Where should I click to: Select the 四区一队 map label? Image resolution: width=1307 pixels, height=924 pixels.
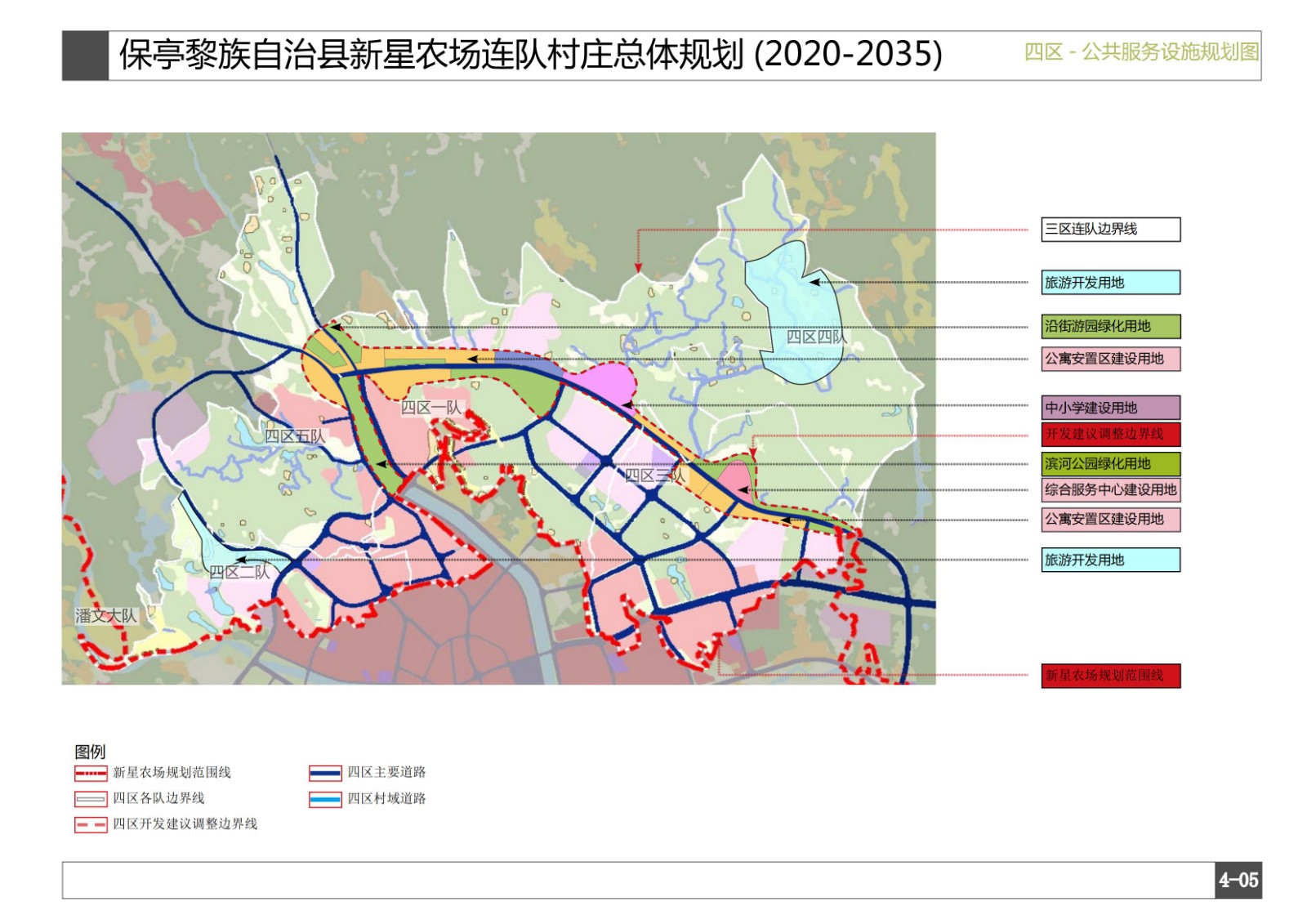430,408
